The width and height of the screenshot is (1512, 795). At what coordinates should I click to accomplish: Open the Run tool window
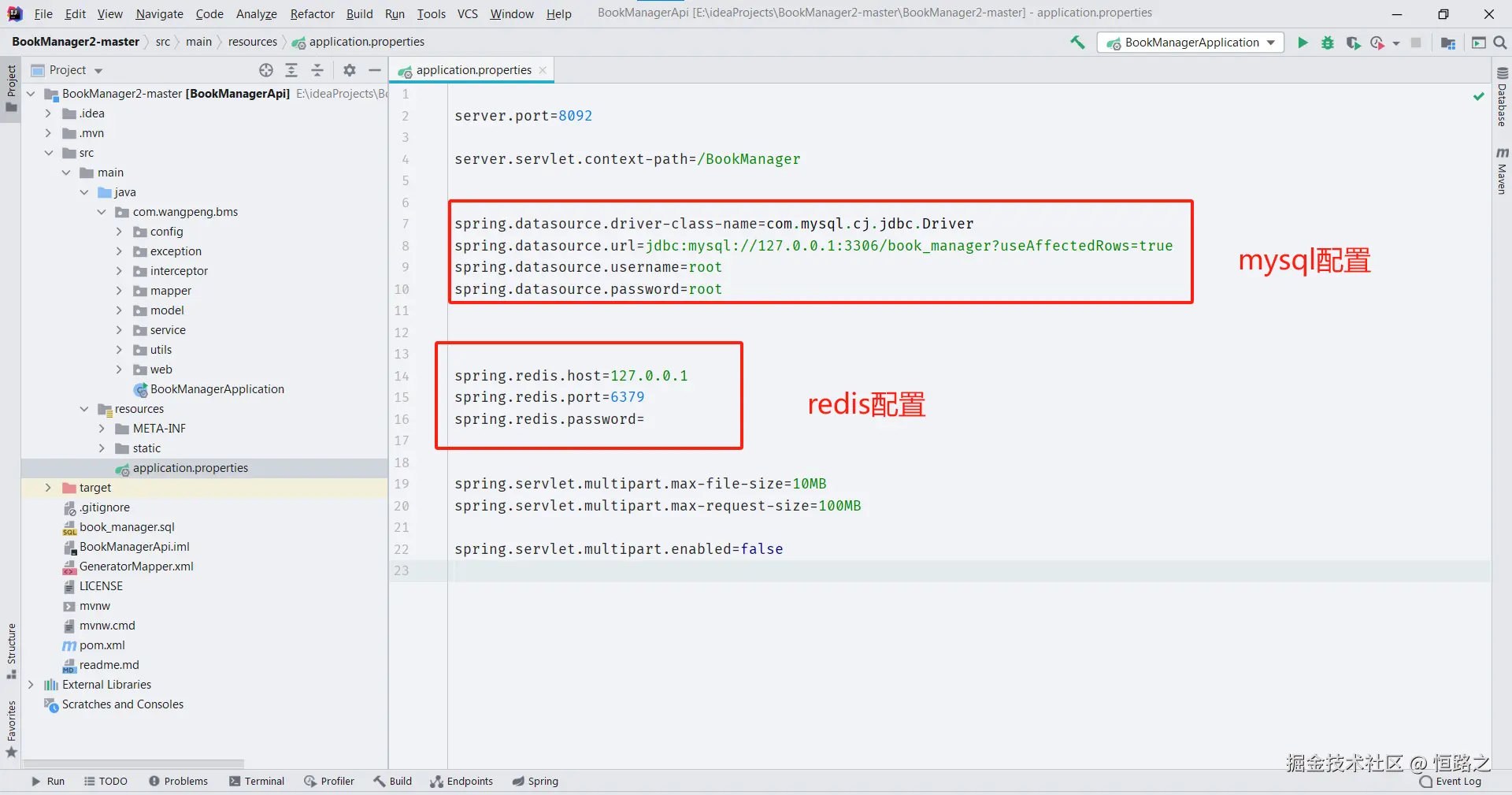[x=48, y=782]
